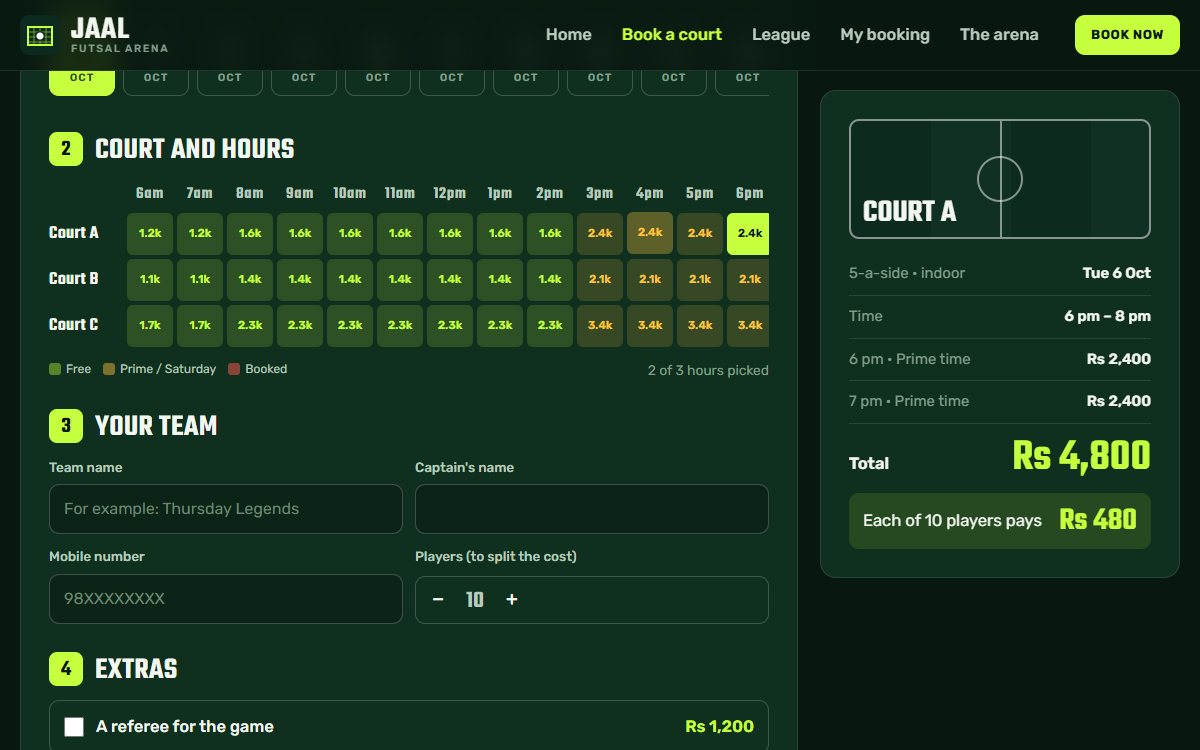Click the 6 pm – 8 pm time text
Screen dimensions: 1200x750
coord(1108,316)
